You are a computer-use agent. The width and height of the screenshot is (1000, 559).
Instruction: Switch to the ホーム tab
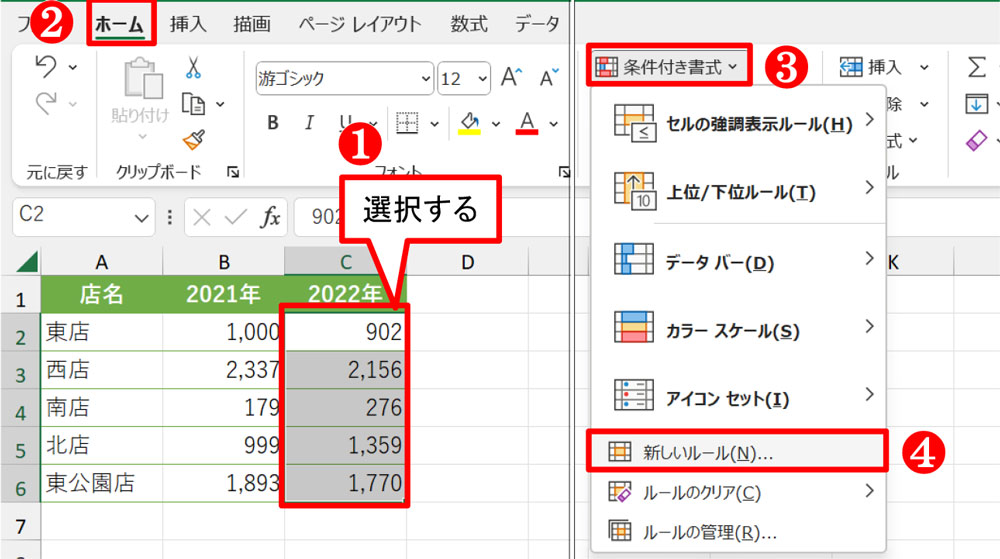click(120, 24)
